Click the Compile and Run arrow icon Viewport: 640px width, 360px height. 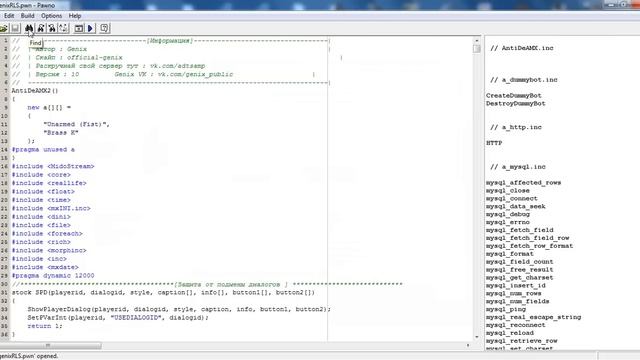[91, 28]
